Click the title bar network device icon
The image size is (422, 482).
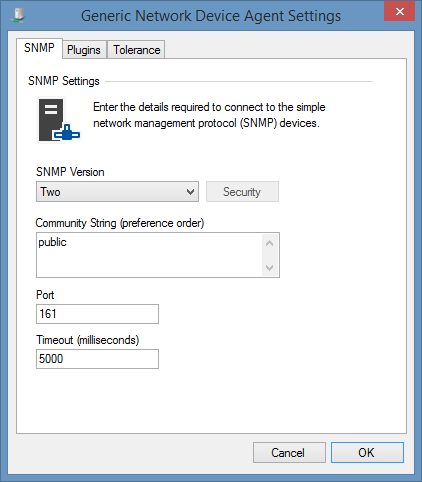[x=18, y=15]
